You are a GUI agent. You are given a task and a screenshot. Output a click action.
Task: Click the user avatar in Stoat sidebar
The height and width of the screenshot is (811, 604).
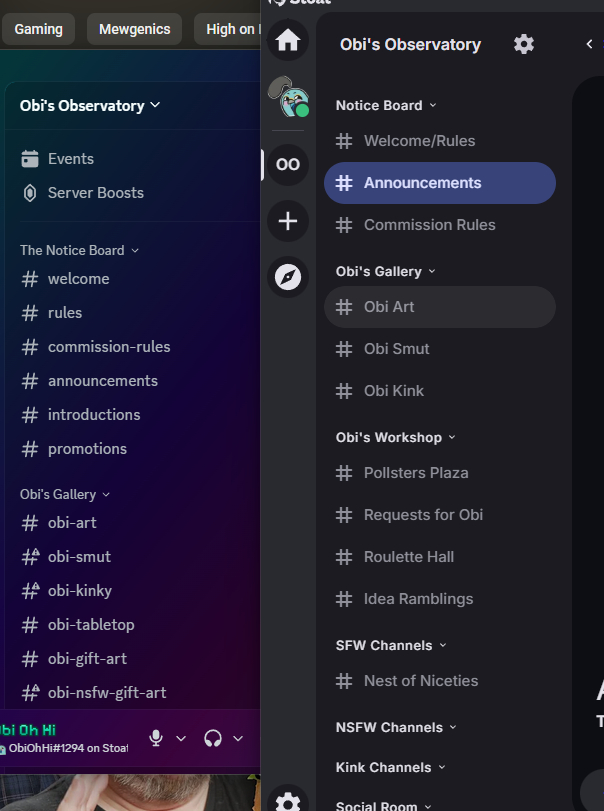288,98
